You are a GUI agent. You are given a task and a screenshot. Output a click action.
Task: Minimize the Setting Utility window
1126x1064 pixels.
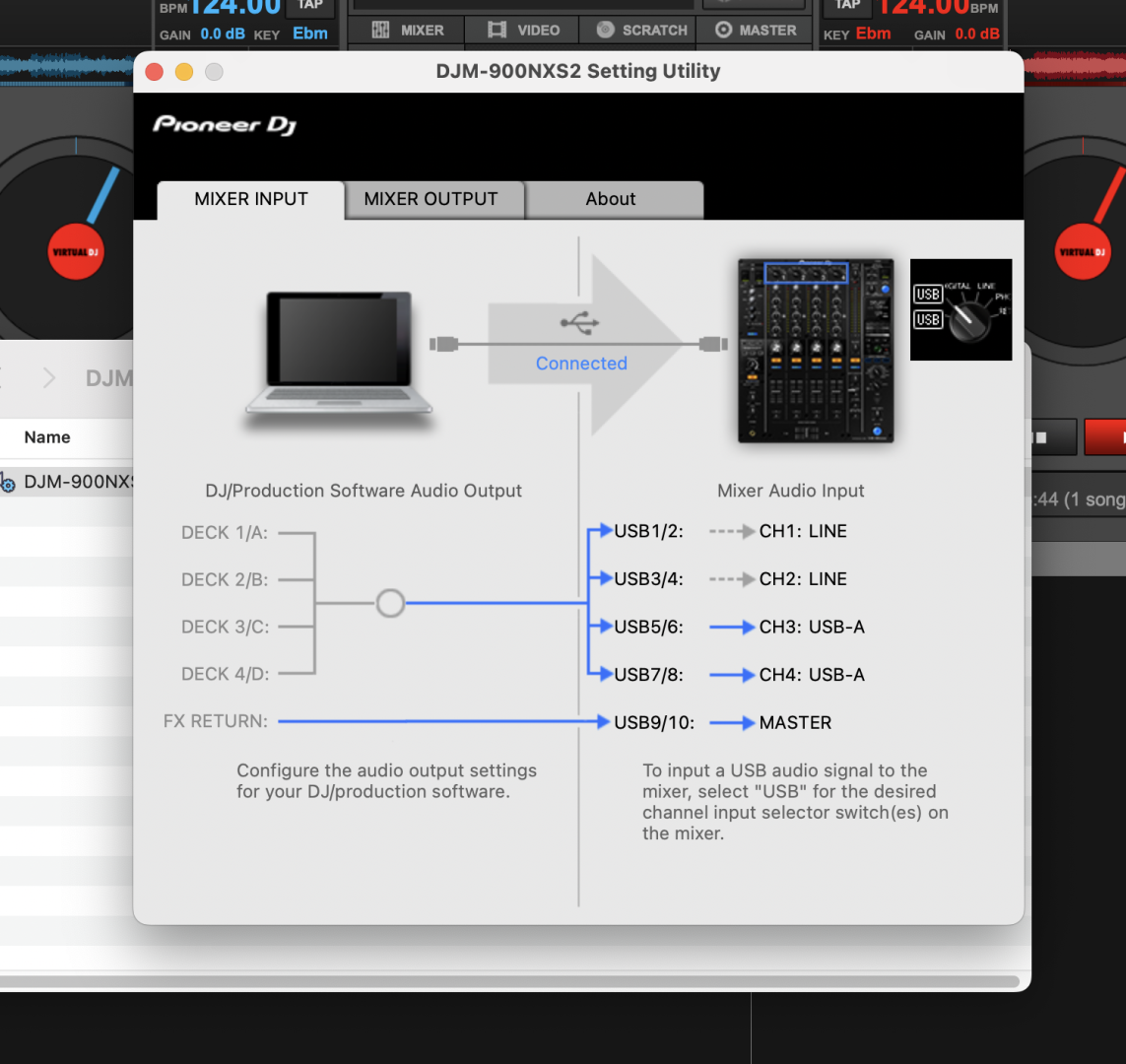[x=184, y=72]
